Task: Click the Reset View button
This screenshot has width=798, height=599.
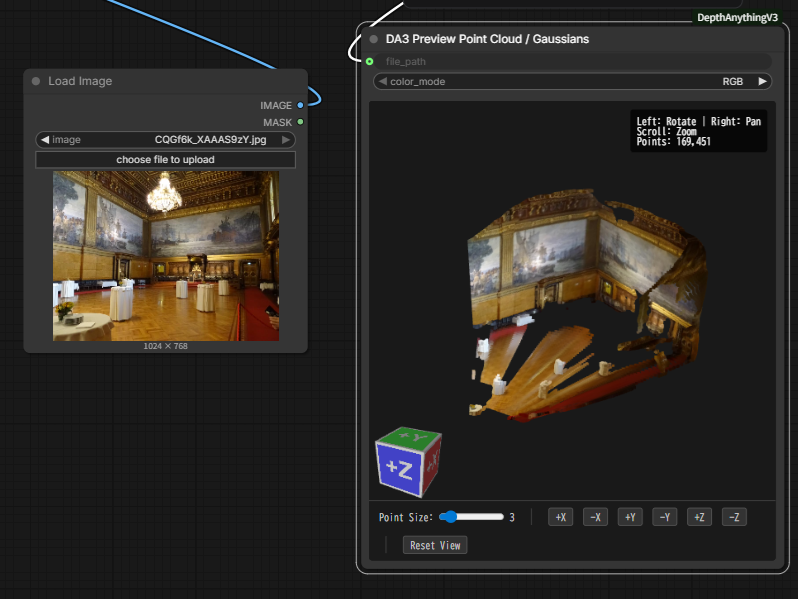Action: point(435,545)
